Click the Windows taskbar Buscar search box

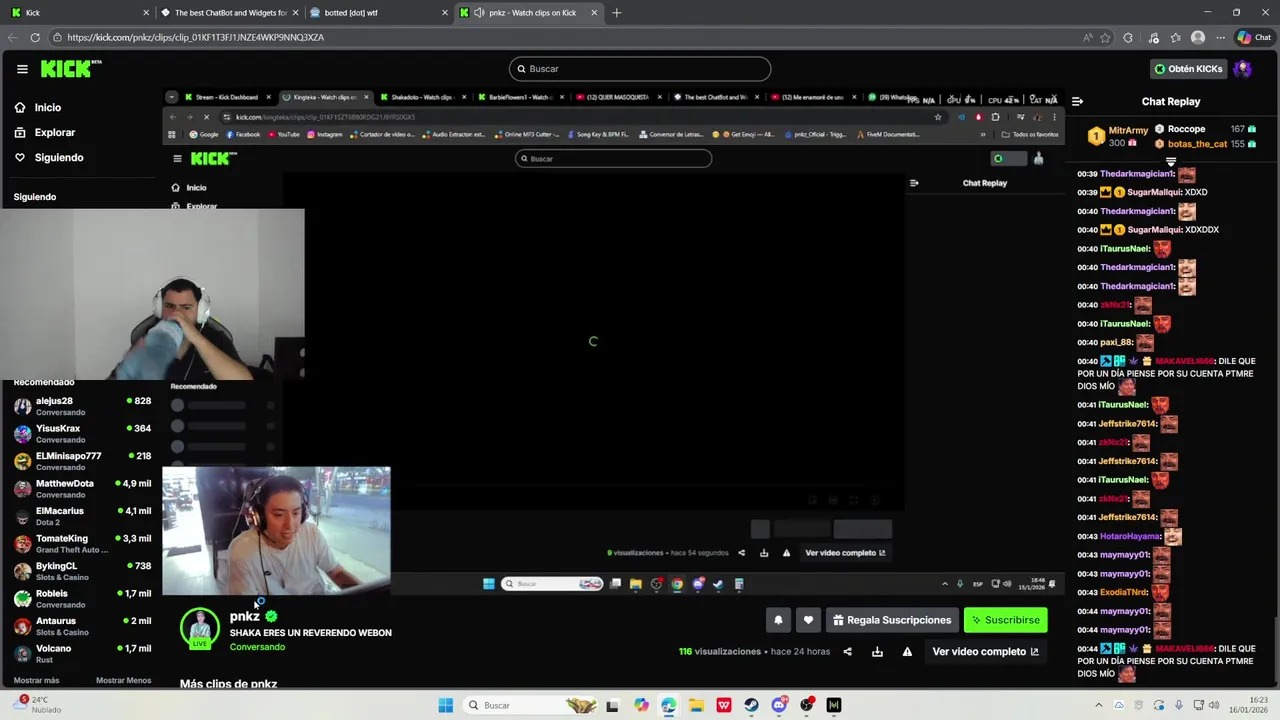pos(530,705)
